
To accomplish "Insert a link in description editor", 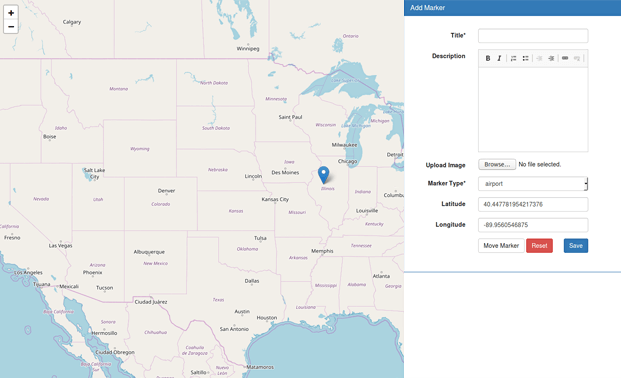I will pos(565,58).
